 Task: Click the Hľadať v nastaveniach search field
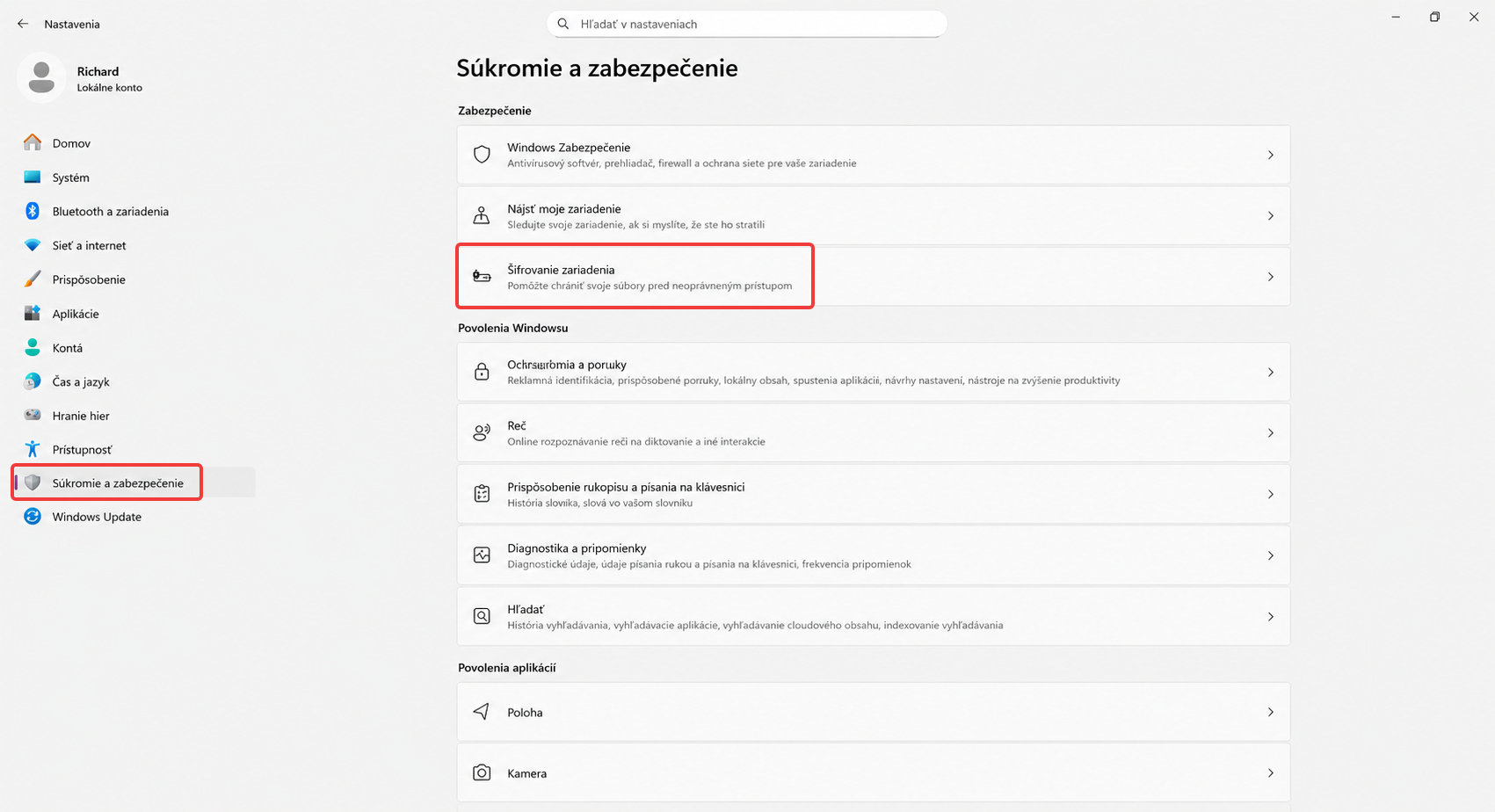coord(747,24)
